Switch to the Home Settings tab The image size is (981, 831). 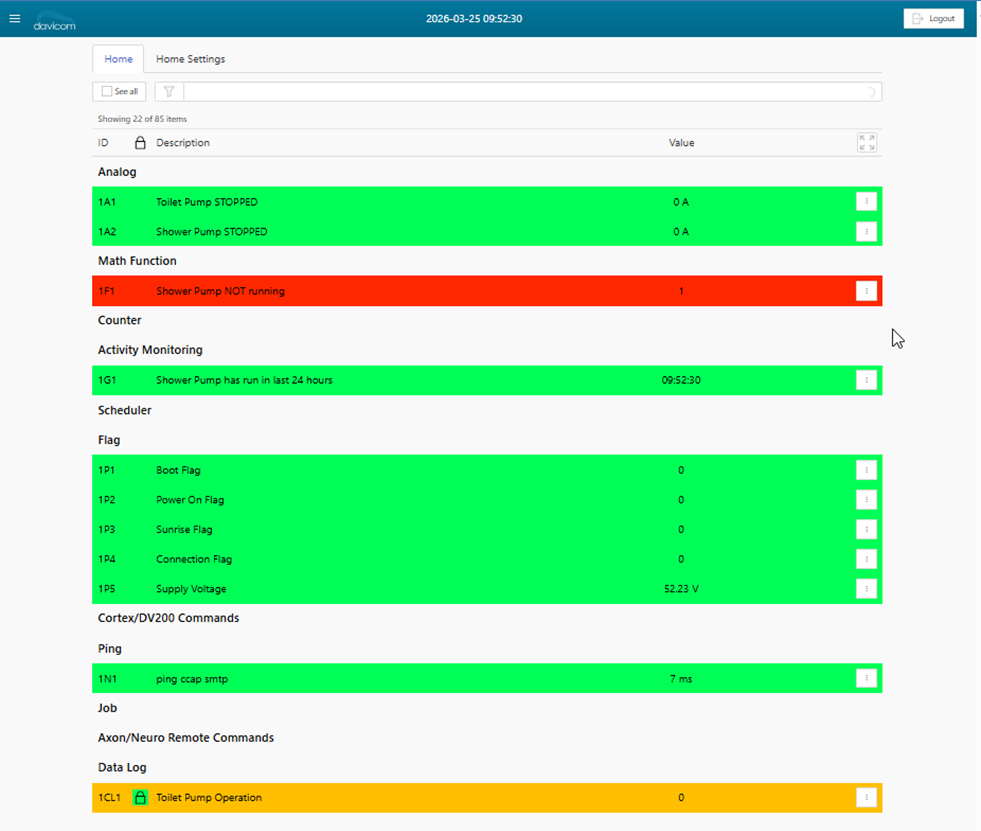point(190,59)
